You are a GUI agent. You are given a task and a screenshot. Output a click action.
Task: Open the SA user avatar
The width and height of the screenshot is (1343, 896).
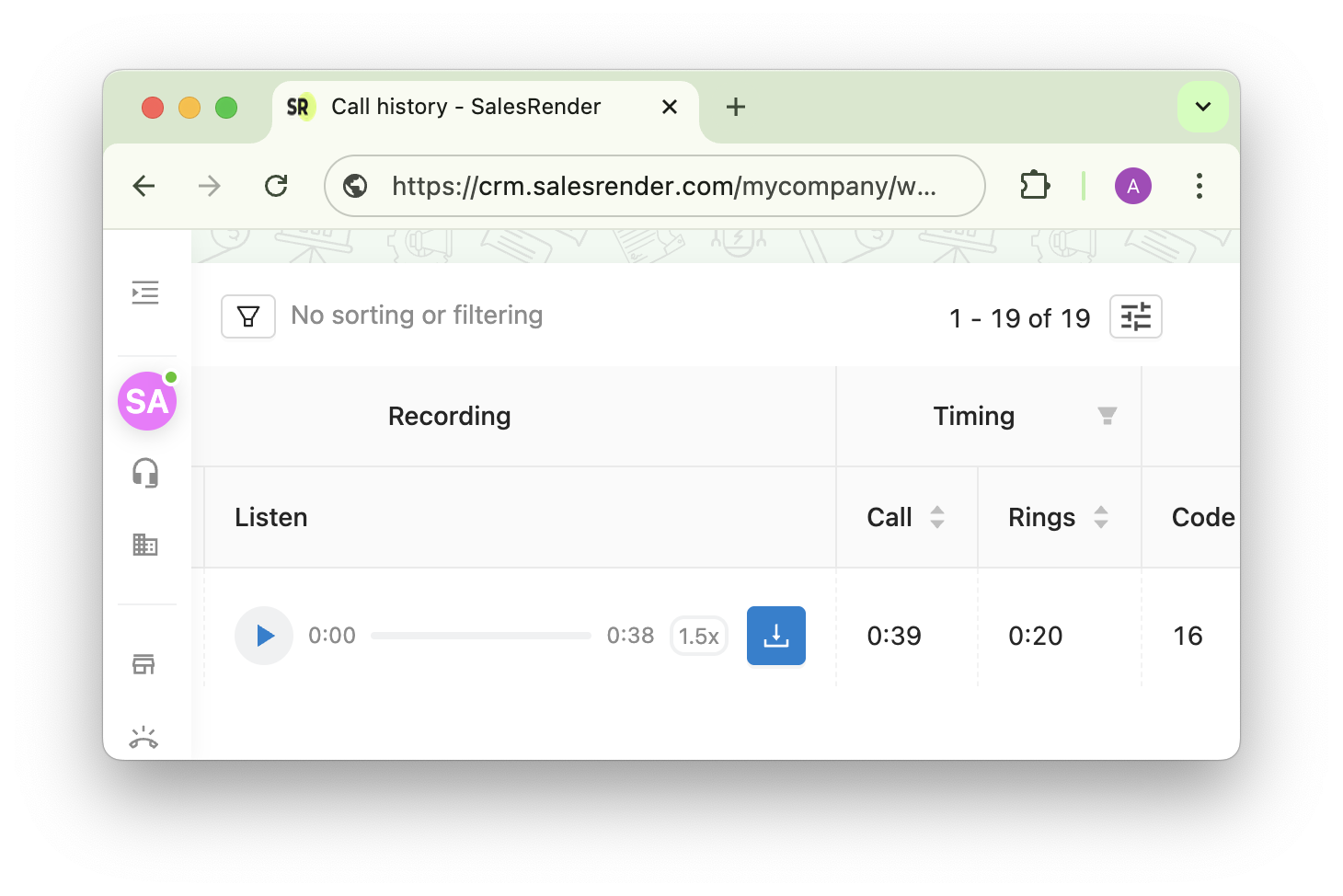pos(147,401)
